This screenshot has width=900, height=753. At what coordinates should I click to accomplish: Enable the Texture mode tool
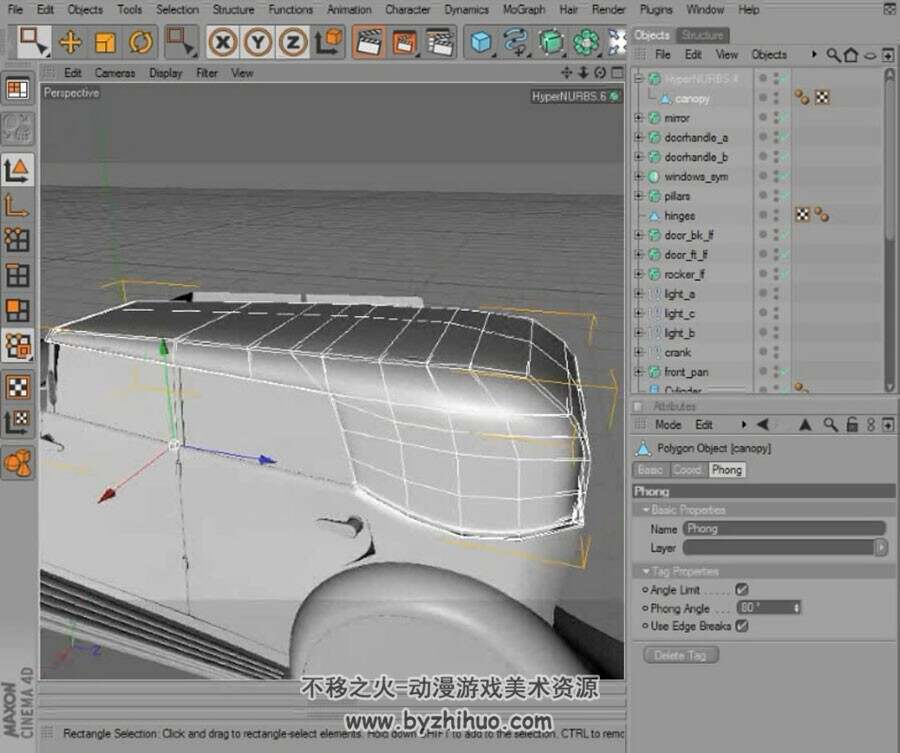coord(17,387)
